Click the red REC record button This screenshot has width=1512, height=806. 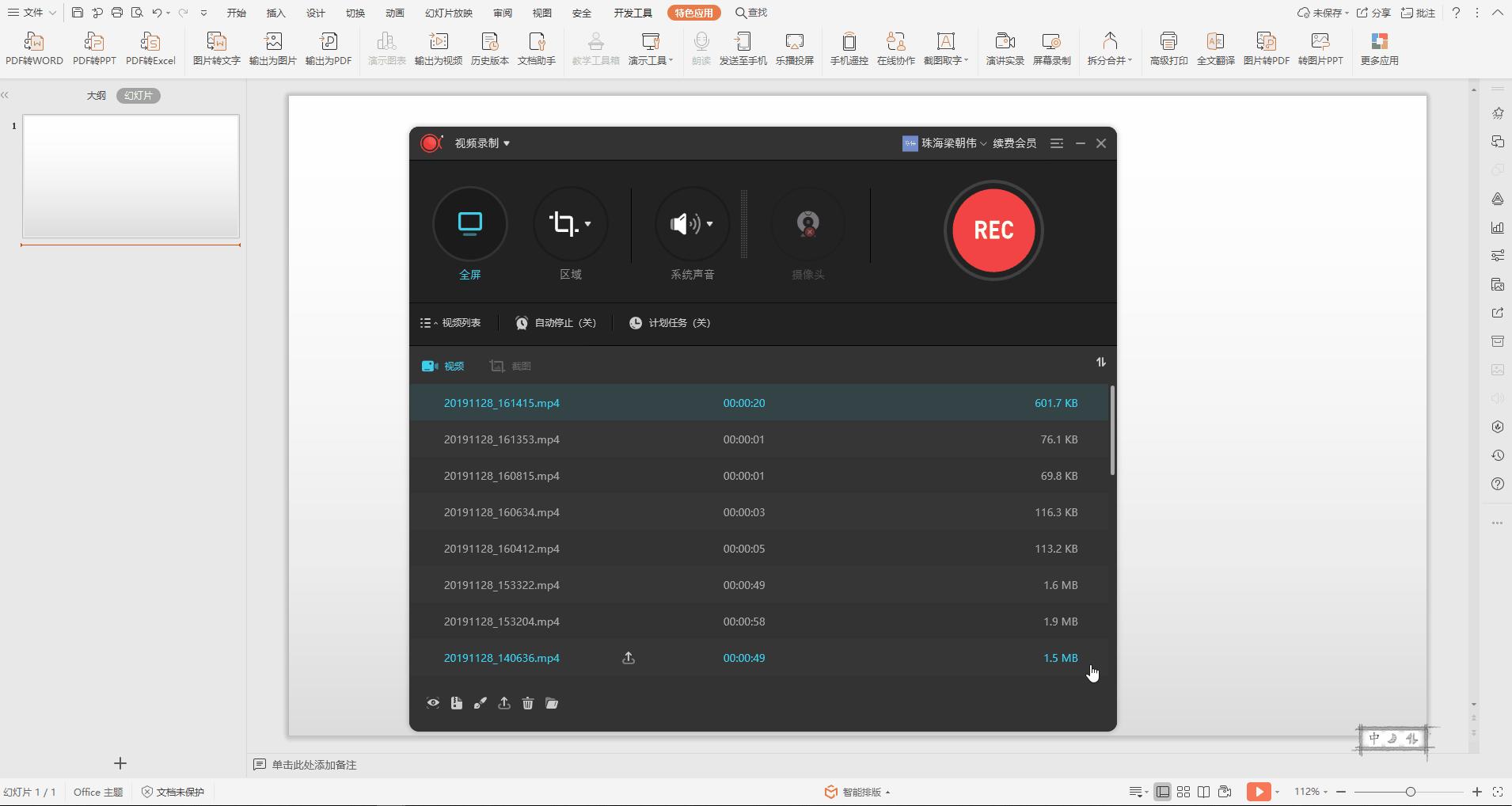(x=993, y=230)
